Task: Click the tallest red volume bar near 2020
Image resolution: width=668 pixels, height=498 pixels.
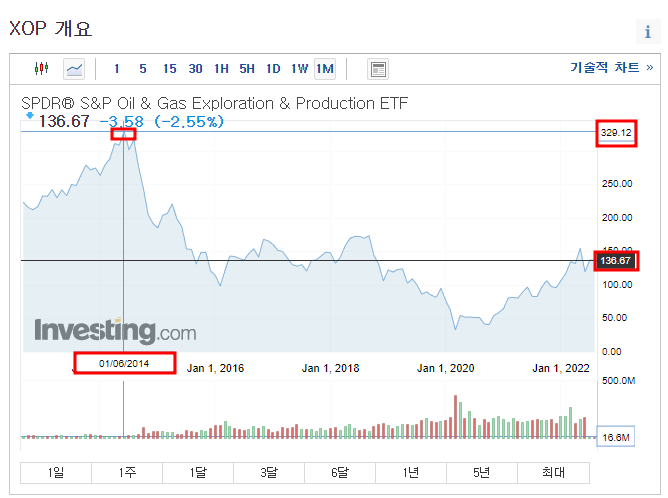Action: (455, 417)
